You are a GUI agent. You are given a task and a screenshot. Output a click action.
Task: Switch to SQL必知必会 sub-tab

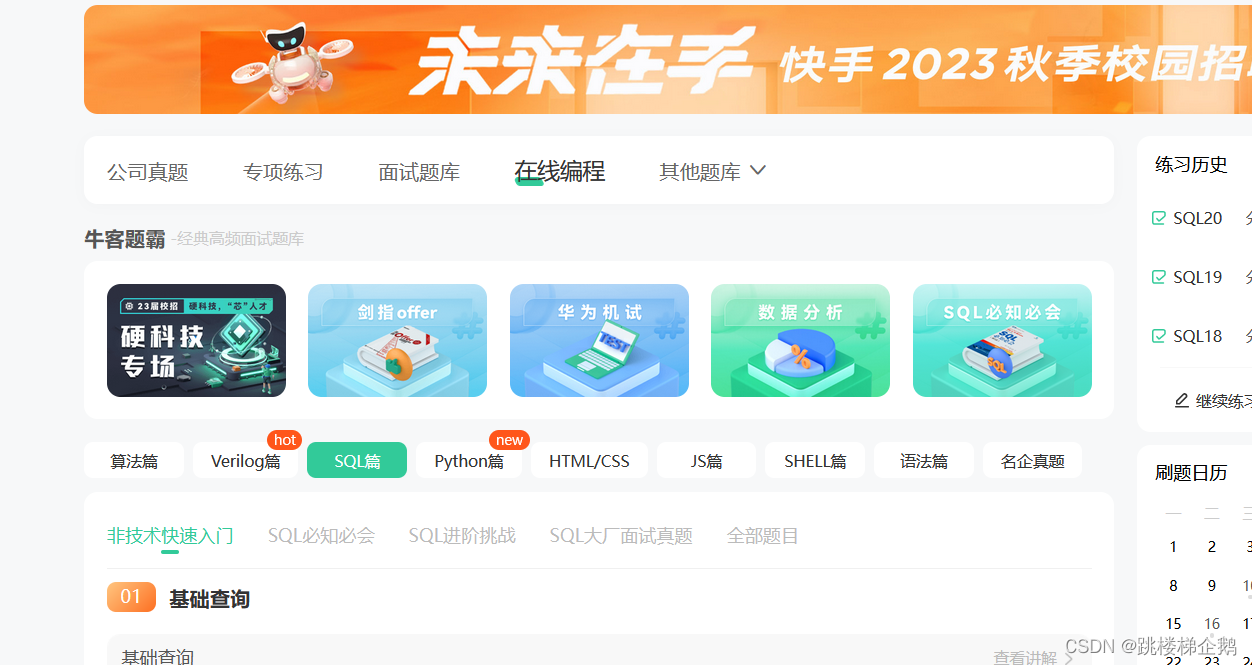pos(321,536)
